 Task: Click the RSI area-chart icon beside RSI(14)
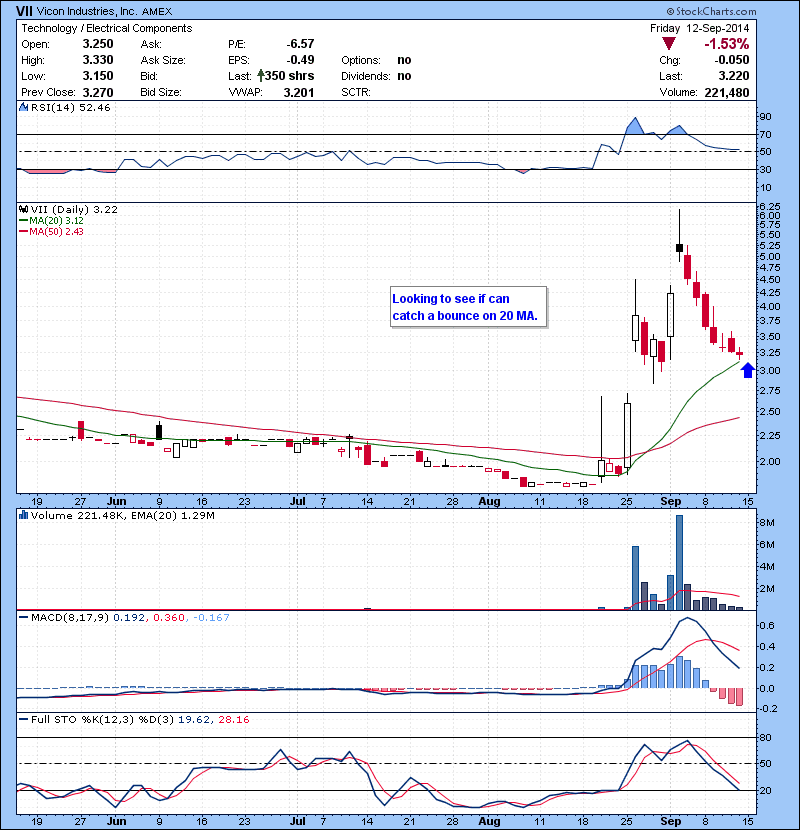(x=23, y=107)
